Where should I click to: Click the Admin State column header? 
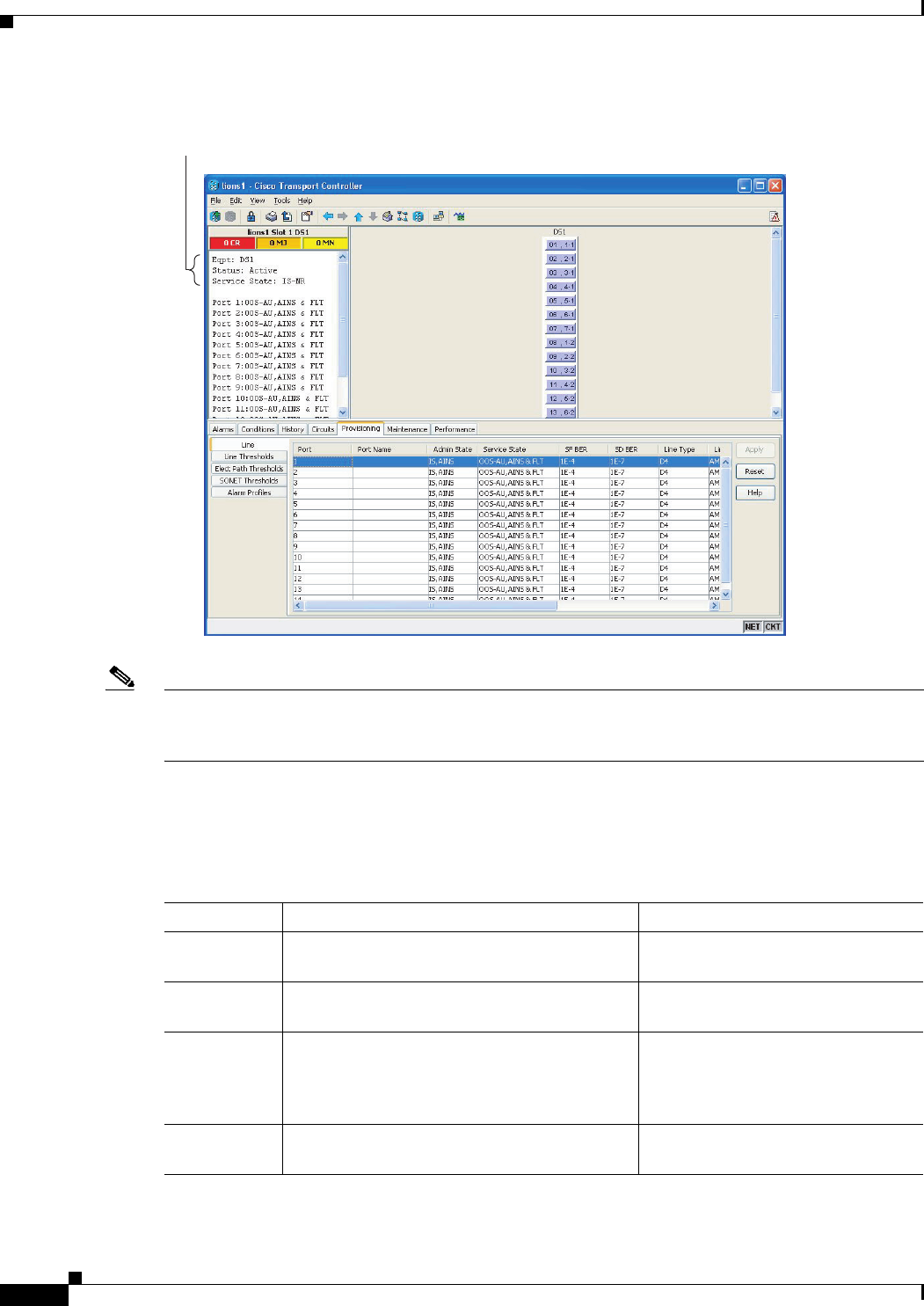point(452,449)
